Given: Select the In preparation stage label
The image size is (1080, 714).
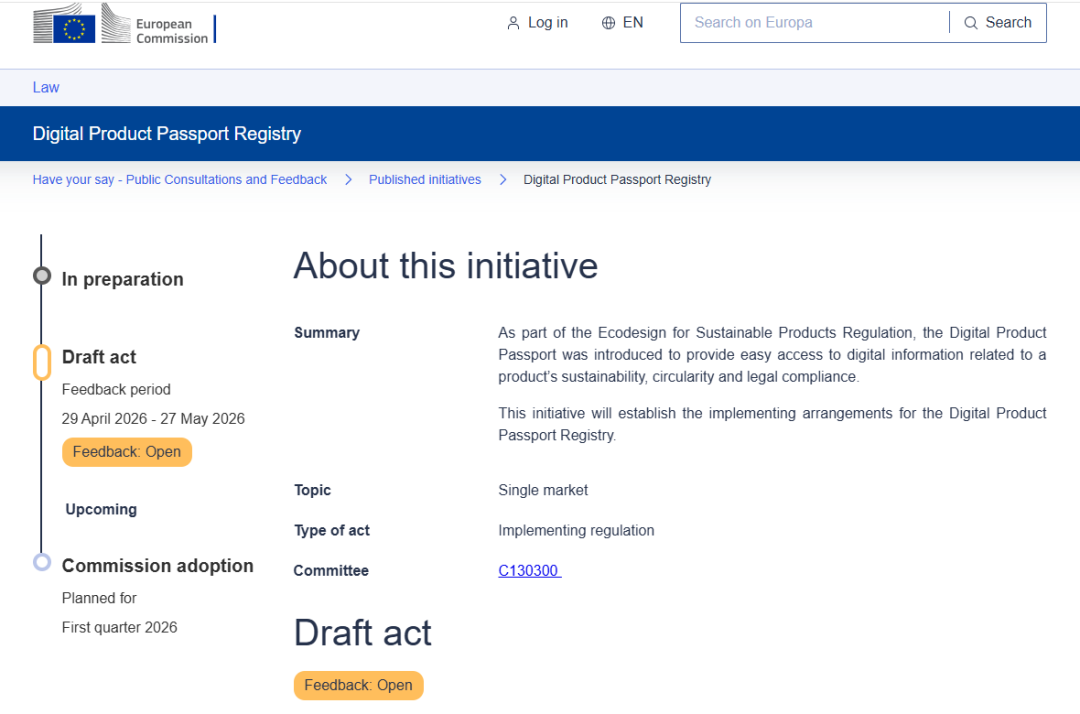Looking at the screenshot, I should click(123, 279).
